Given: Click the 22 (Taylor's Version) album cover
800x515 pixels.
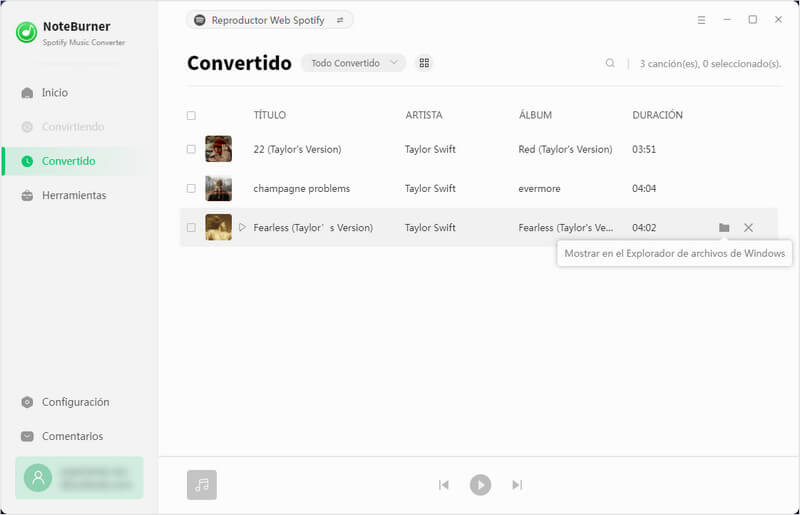Looking at the screenshot, I should 218,149.
